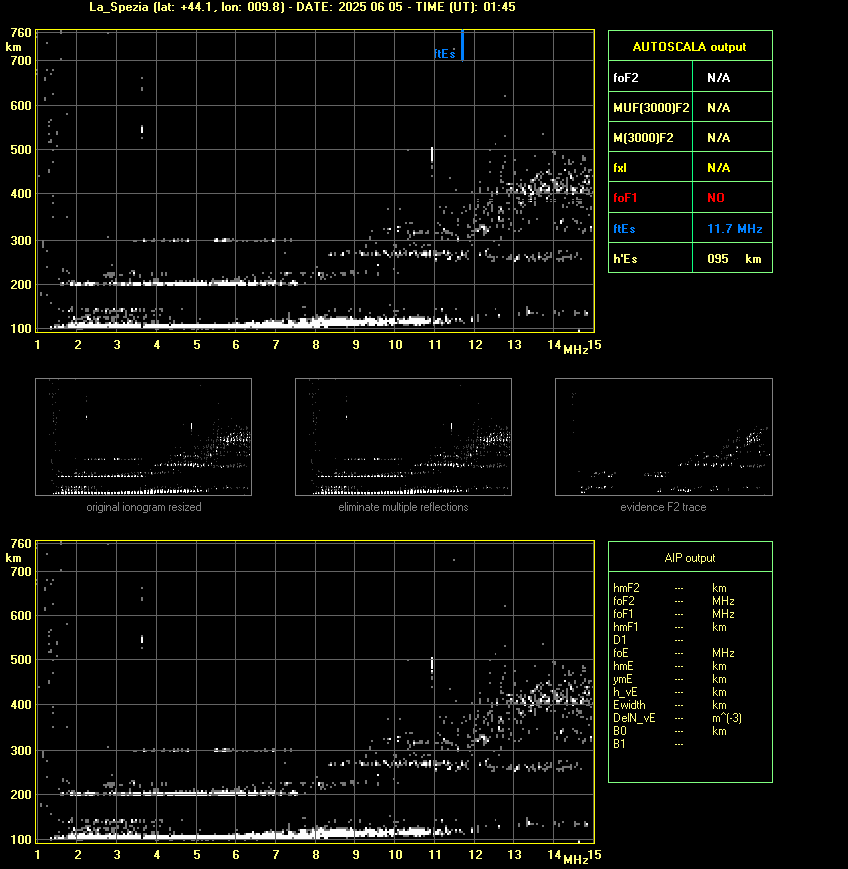Click the h_vE row in AIP output
The width and height of the screenshot is (848, 869).
[670, 692]
